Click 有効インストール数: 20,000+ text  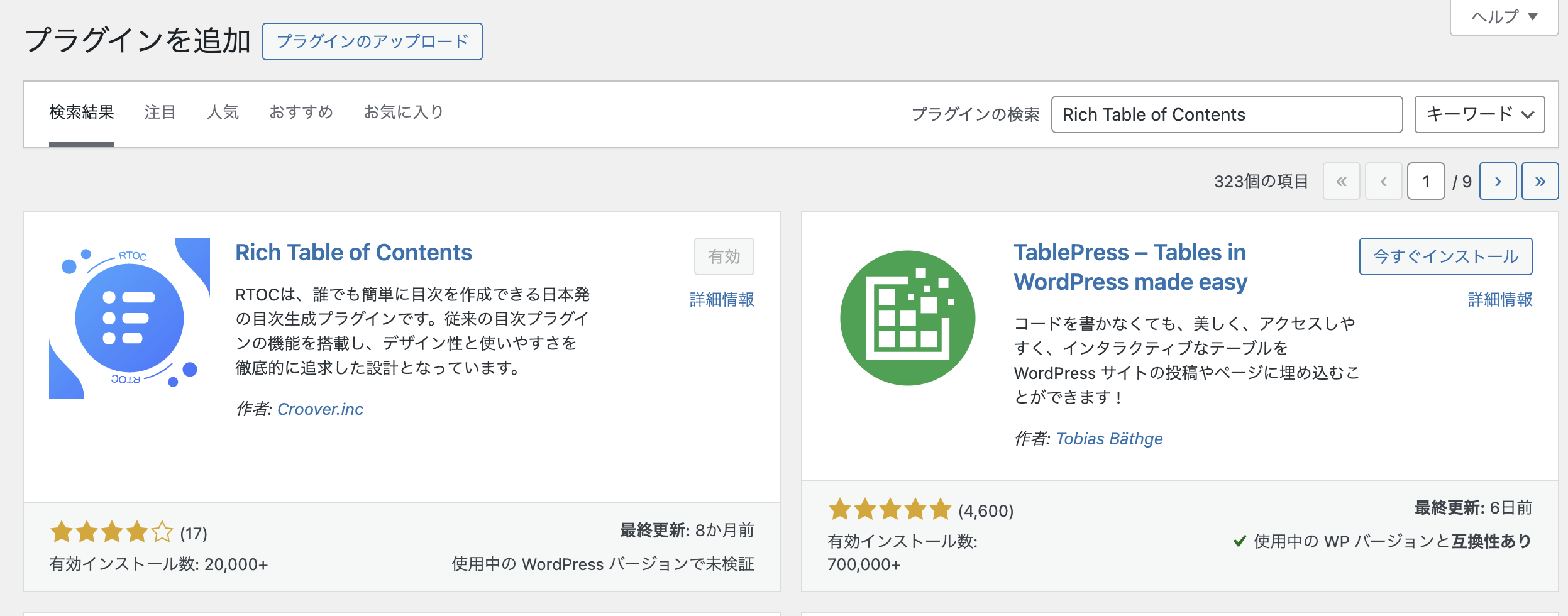158,564
